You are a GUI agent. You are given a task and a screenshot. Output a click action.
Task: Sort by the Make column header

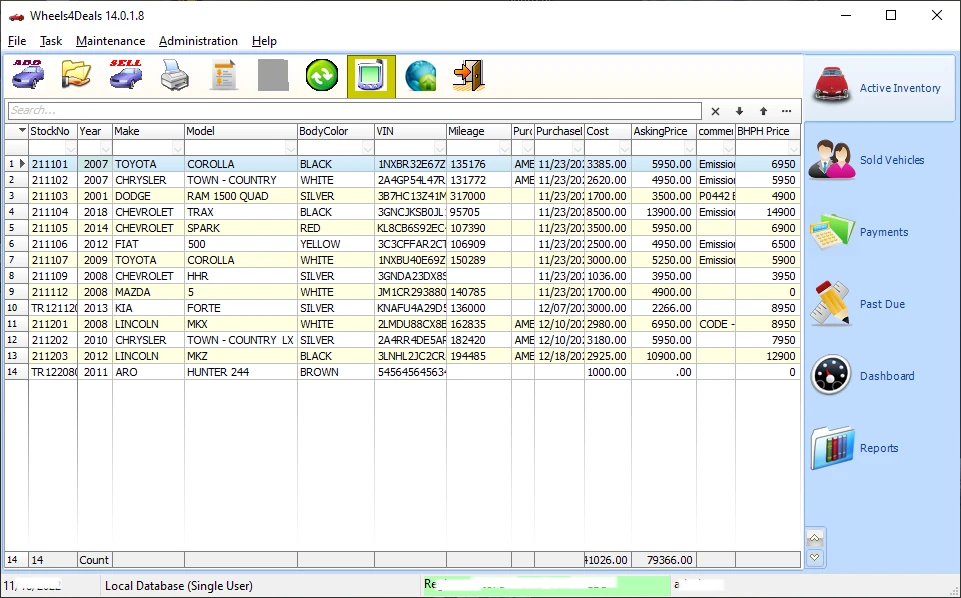click(148, 131)
